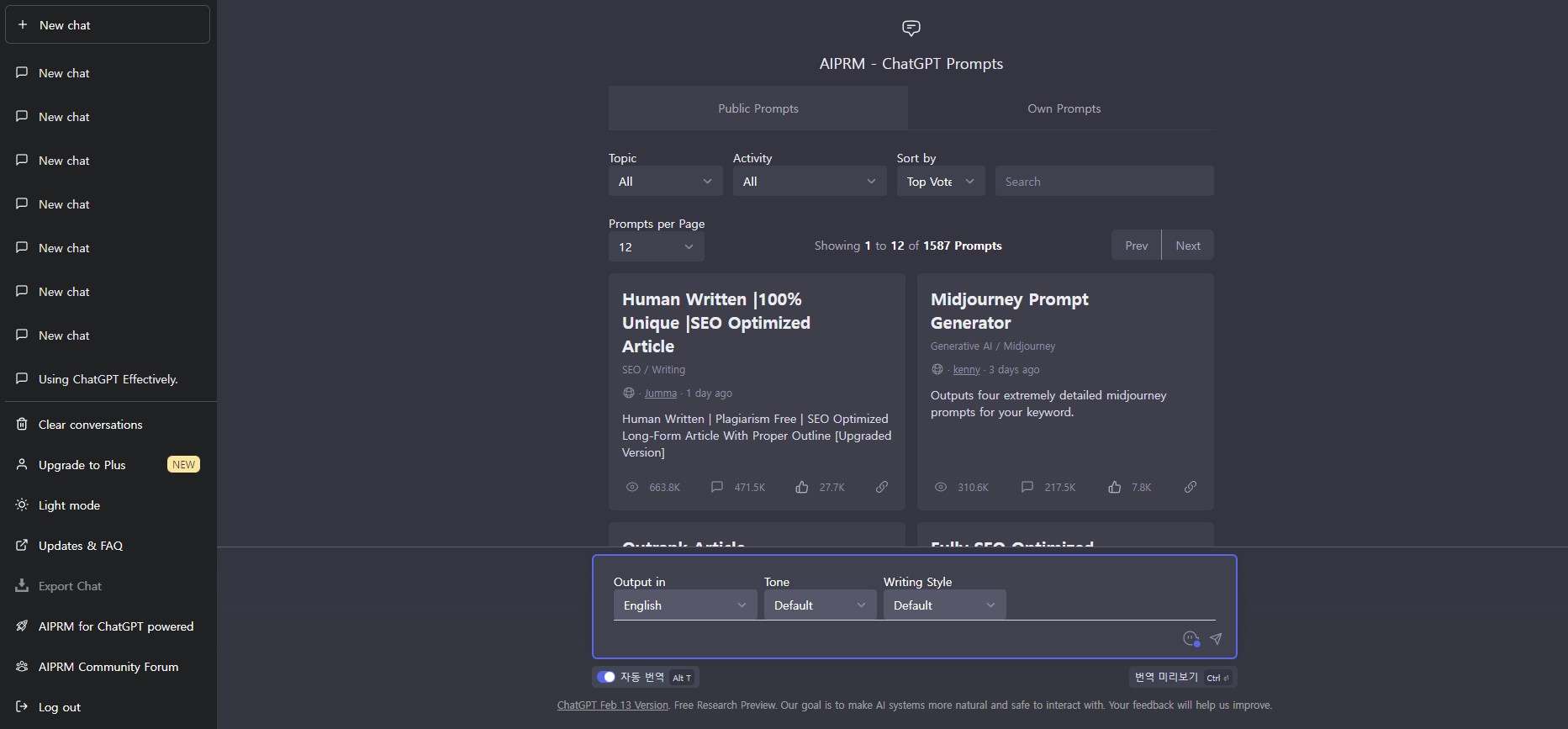
Task: Click the NEW badge next to Upgrade to Plus
Action: tap(183, 464)
